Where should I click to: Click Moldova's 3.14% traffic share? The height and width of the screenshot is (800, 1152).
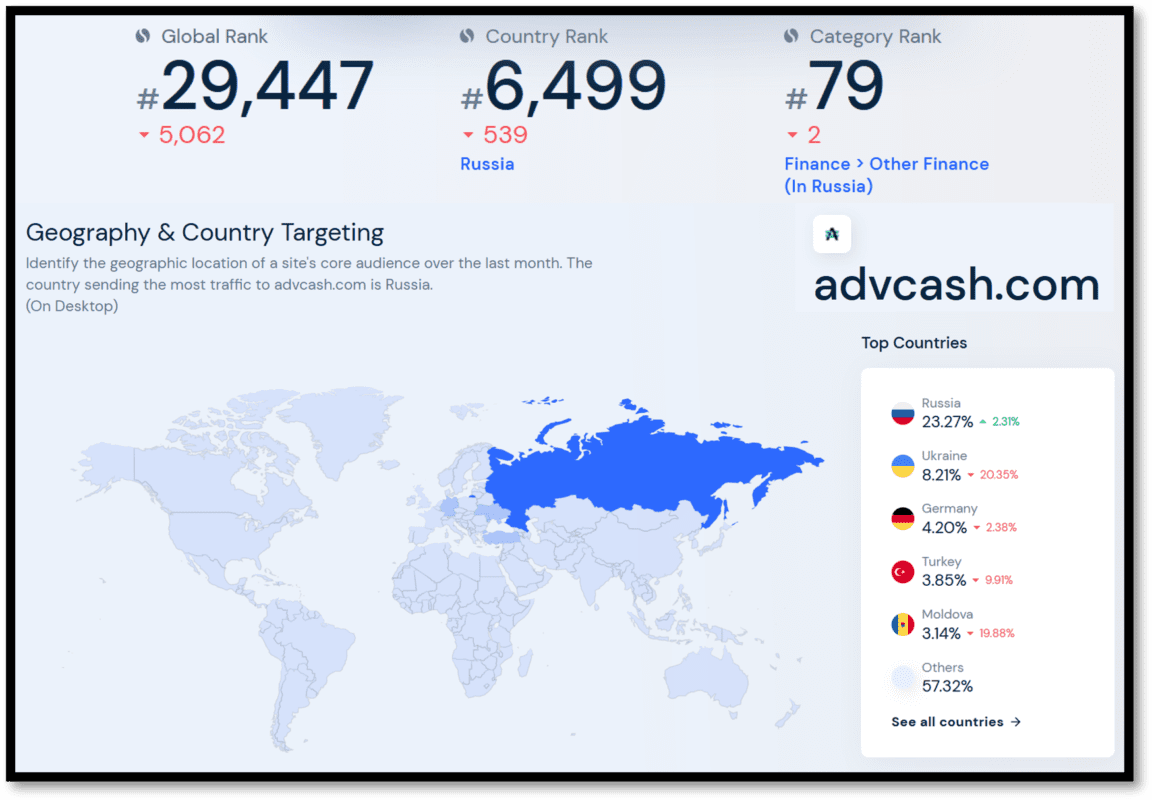[941, 633]
